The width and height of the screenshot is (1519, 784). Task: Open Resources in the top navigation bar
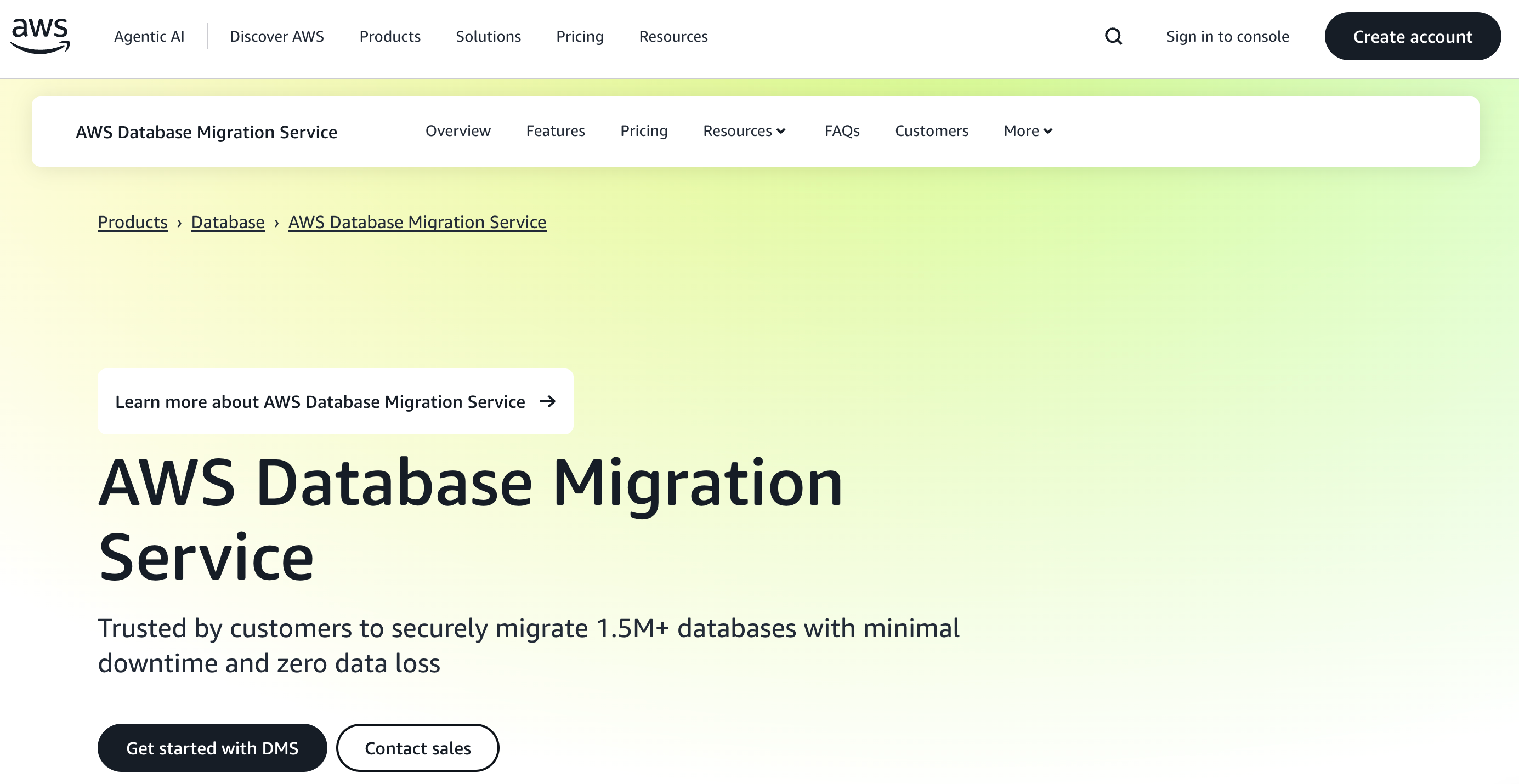[x=673, y=37]
